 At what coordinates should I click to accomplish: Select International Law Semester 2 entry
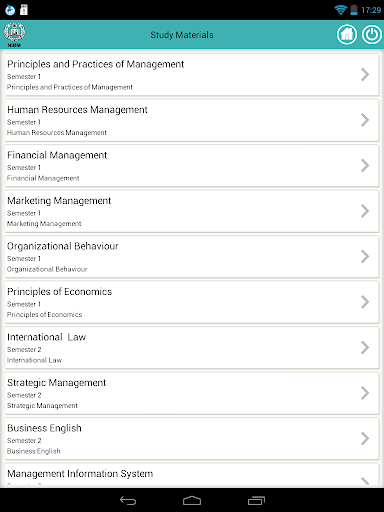(x=192, y=348)
